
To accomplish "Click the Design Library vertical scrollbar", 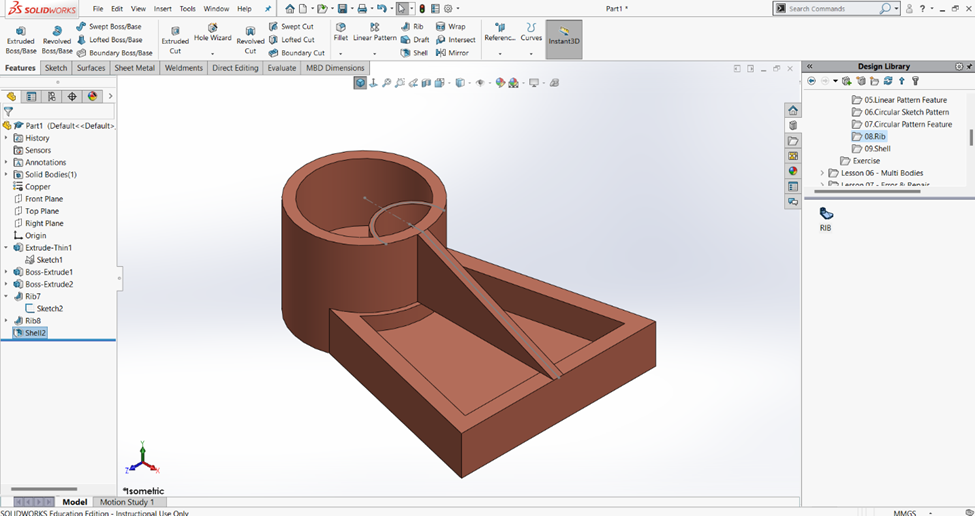I will (971, 137).
